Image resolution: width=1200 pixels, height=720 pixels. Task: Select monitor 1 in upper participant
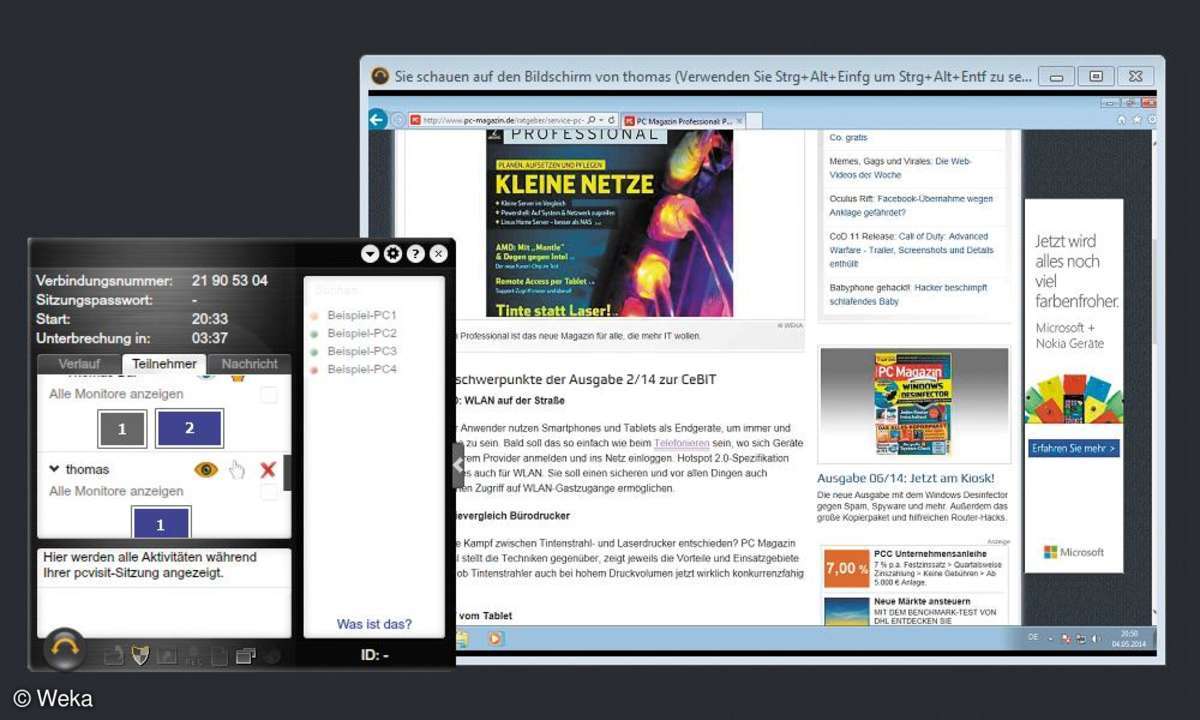pyautogui.click(x=122, y=429)
